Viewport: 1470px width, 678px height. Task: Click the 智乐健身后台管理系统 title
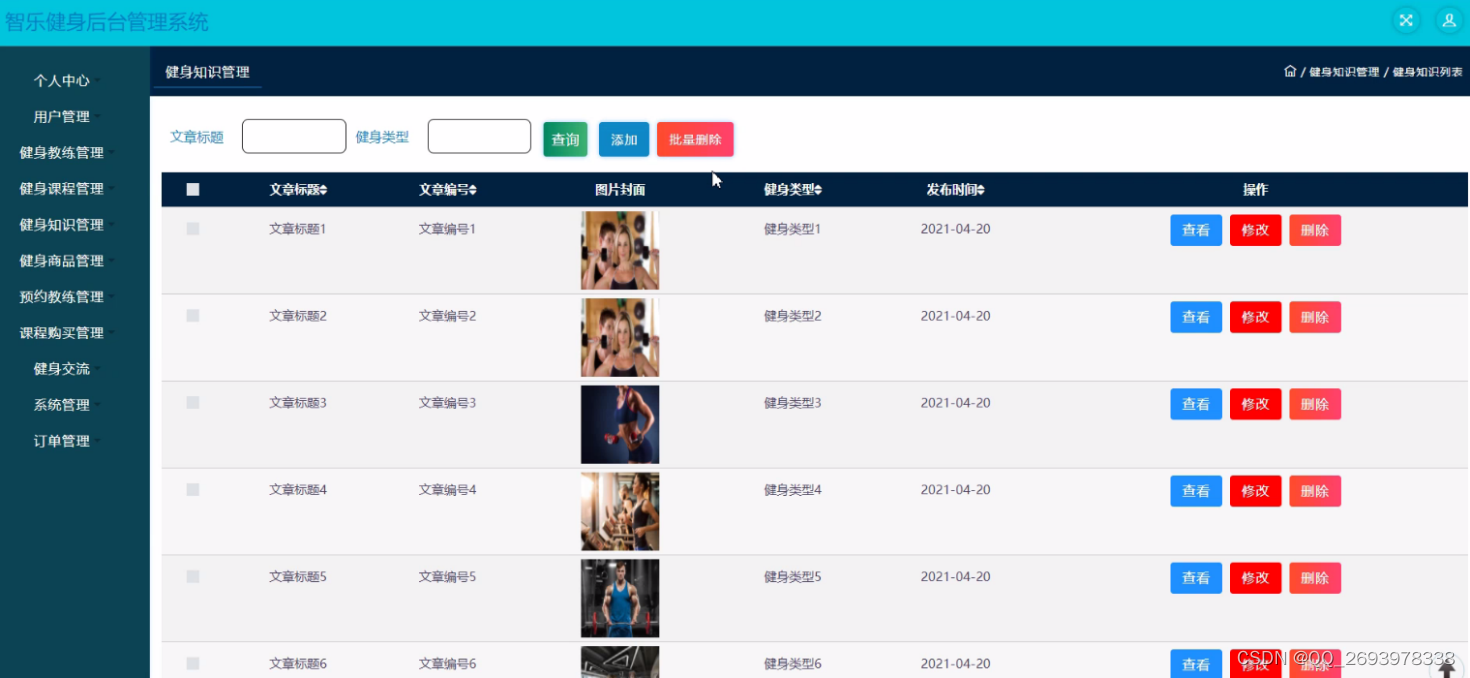pos(107,22)
